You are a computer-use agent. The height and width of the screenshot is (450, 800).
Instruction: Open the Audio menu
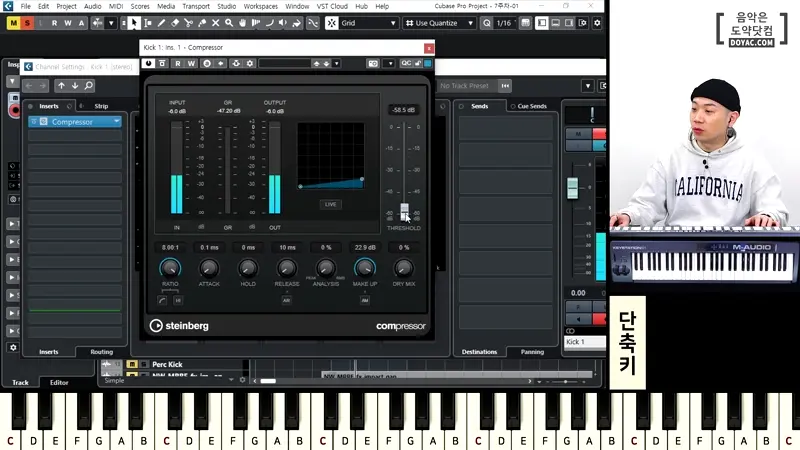click(x=92, y=6)
